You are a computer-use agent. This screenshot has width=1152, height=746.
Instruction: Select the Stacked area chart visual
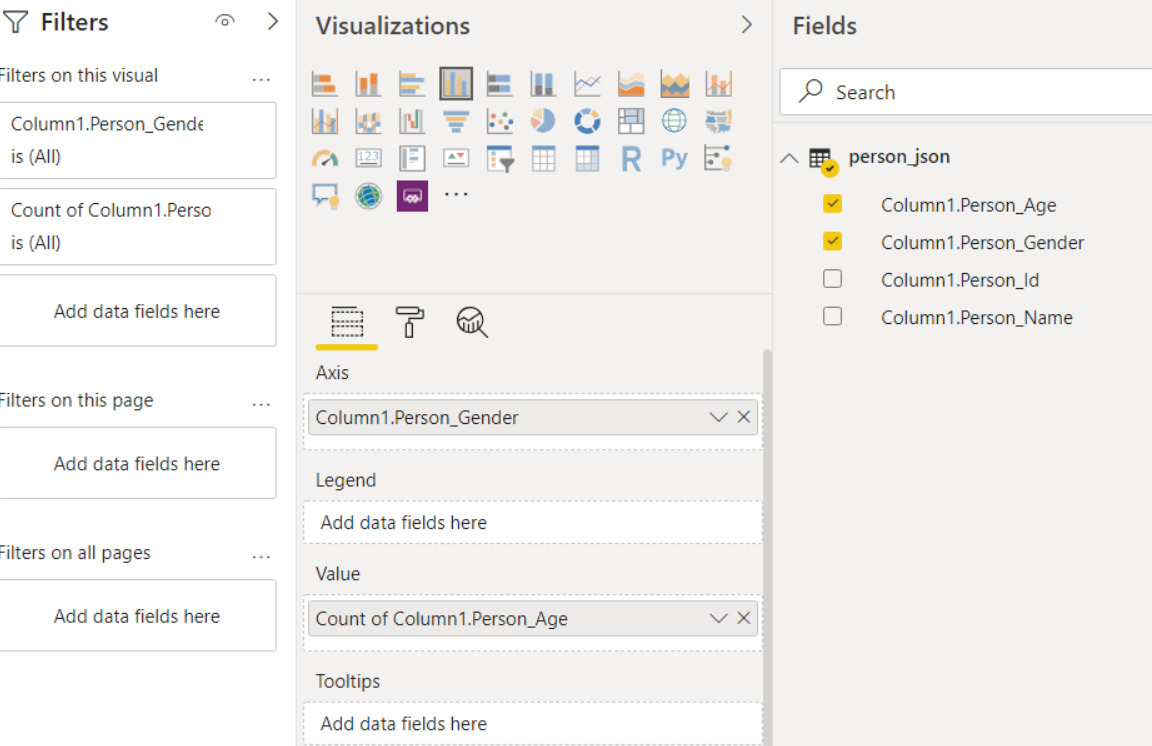pyautogui.click(x=674, y=84)
